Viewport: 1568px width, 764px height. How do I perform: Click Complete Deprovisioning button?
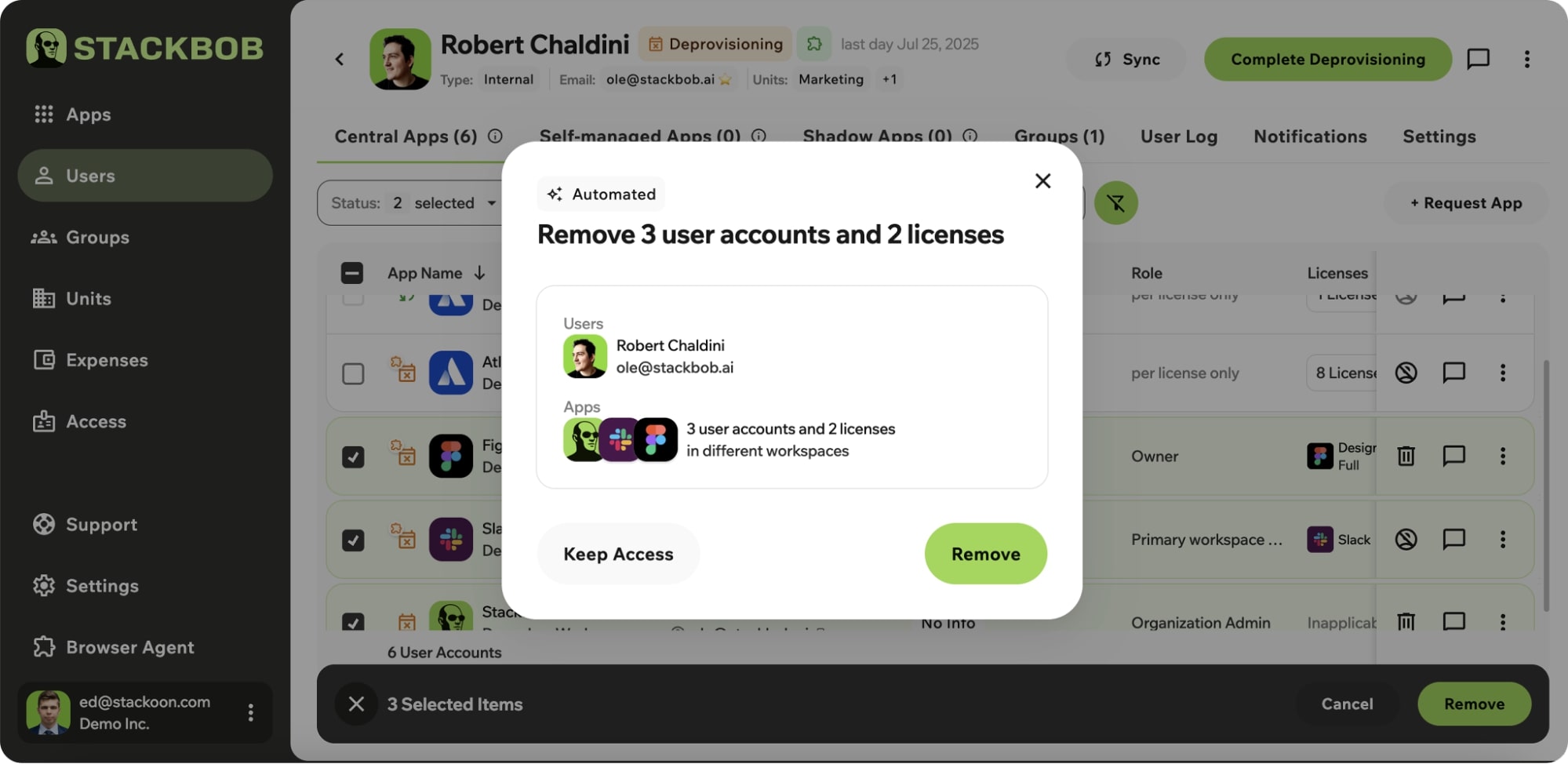pyautogui.click(x=1328, y=59)
